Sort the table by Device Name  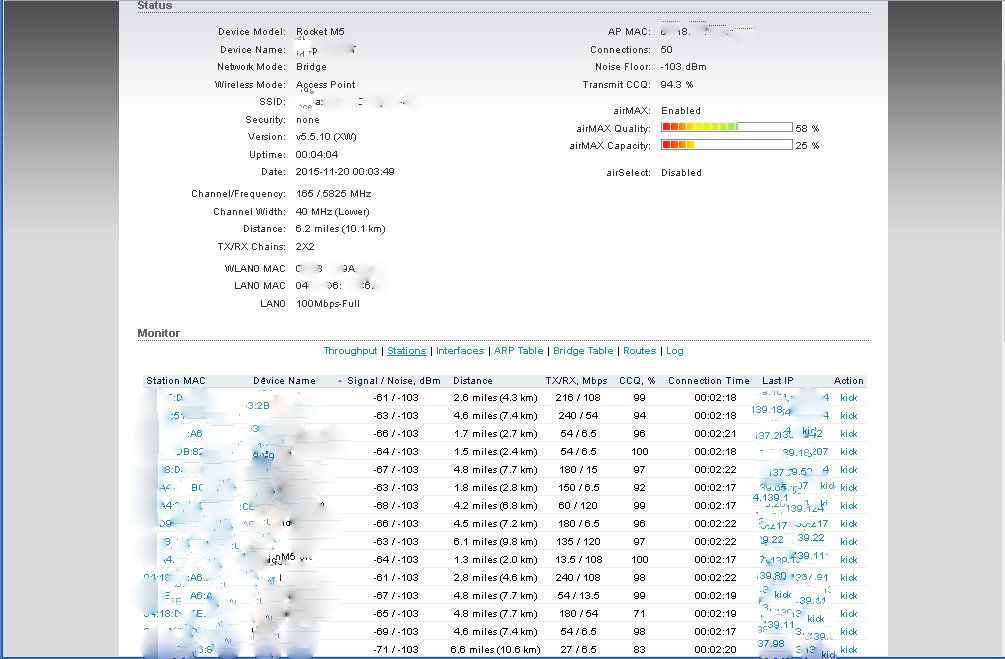tap(284, 381)
